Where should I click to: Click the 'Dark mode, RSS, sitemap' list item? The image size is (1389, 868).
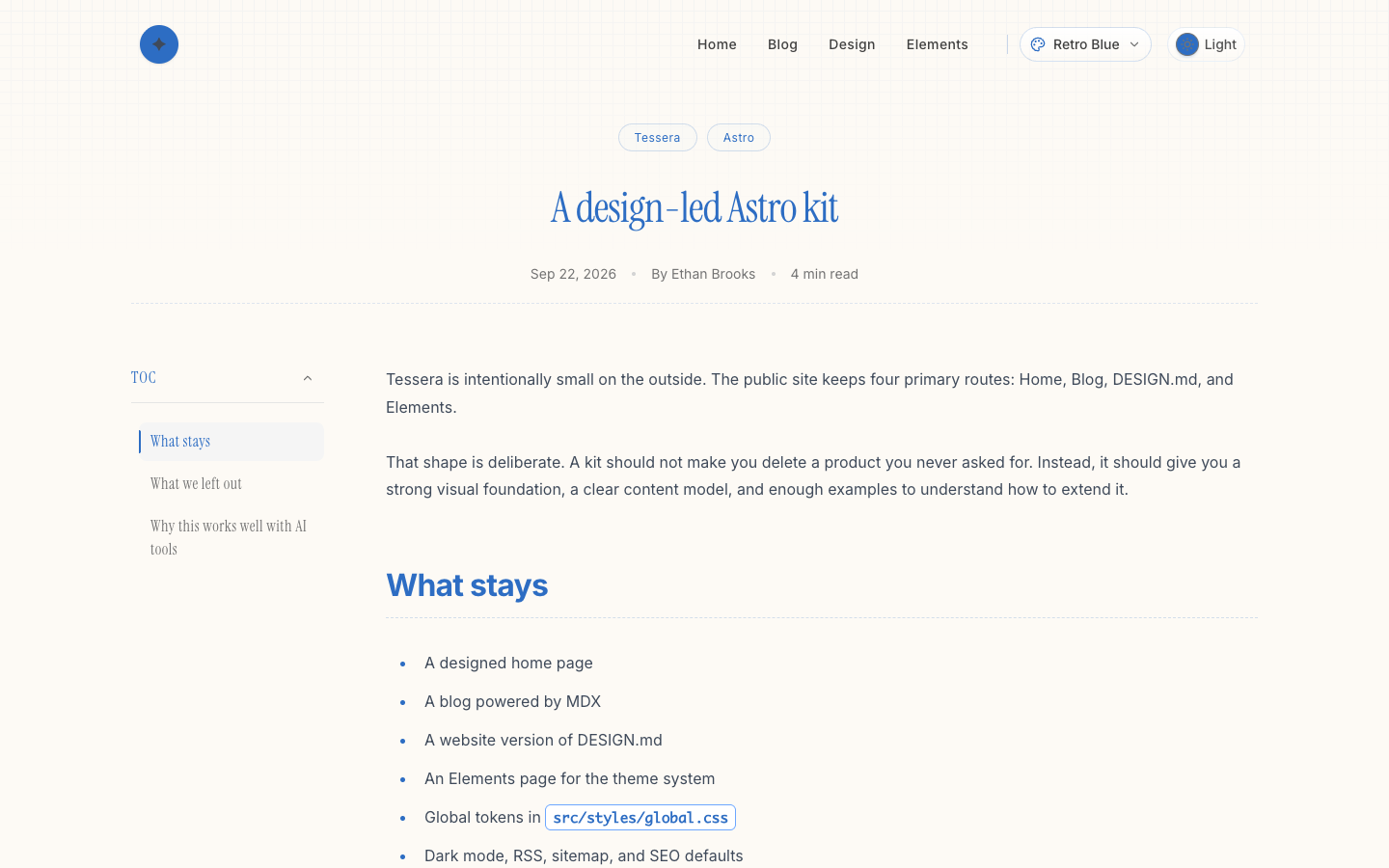click(x=584, y=856)
